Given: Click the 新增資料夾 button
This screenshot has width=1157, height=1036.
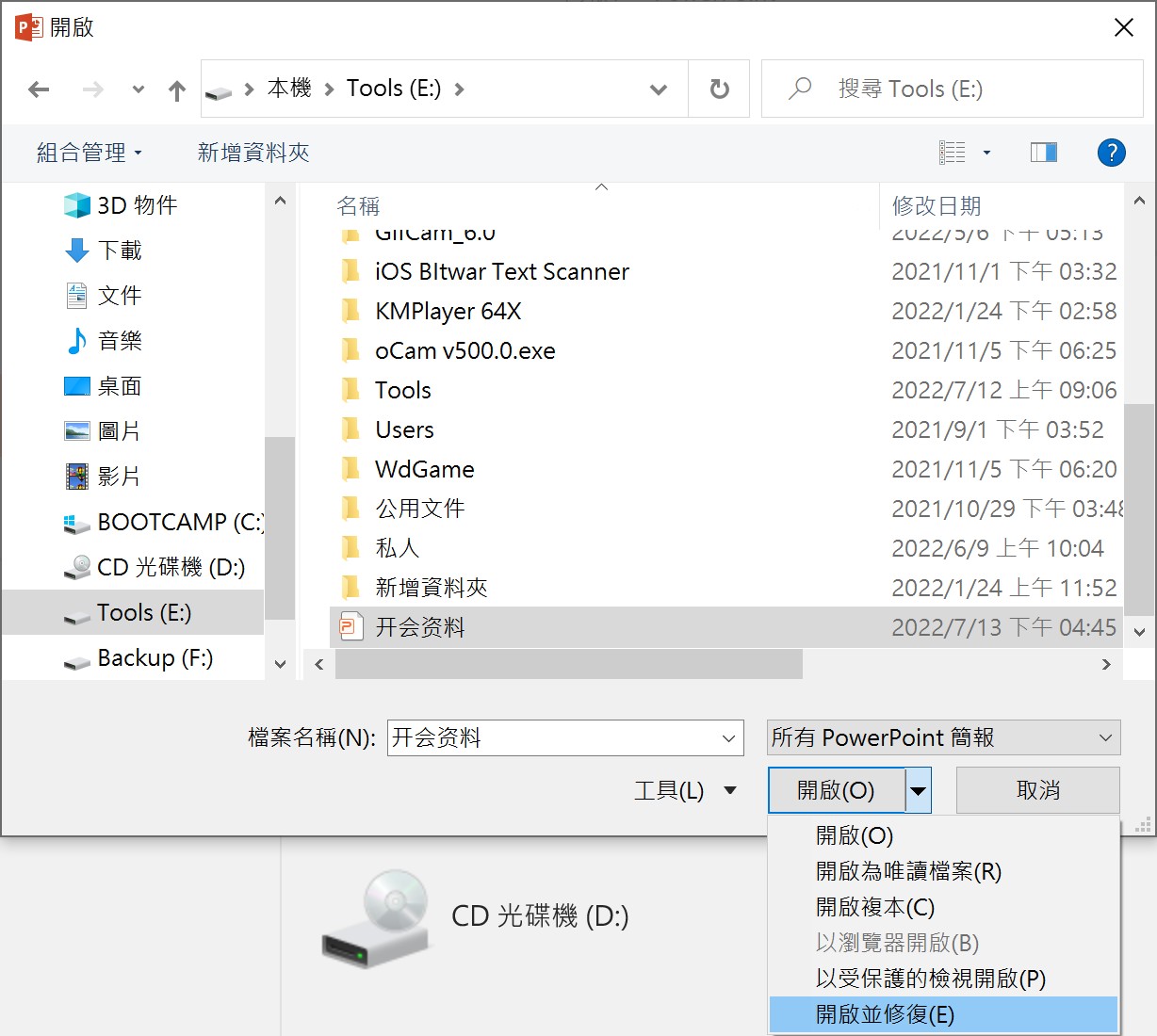Looking at the screenshot, I should click(253, 153).
